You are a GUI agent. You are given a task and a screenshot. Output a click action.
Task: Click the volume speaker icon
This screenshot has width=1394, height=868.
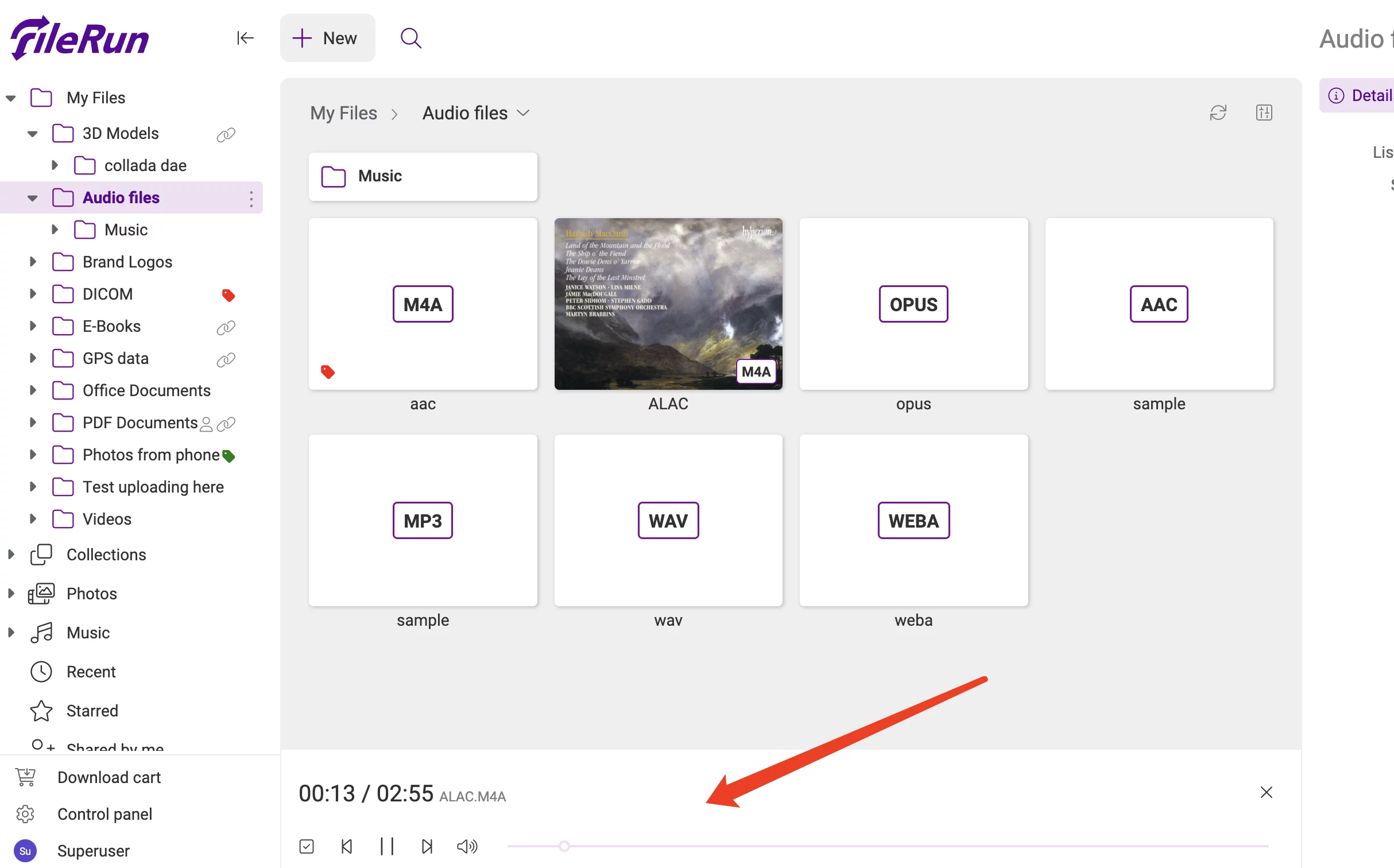pos(467,846)
